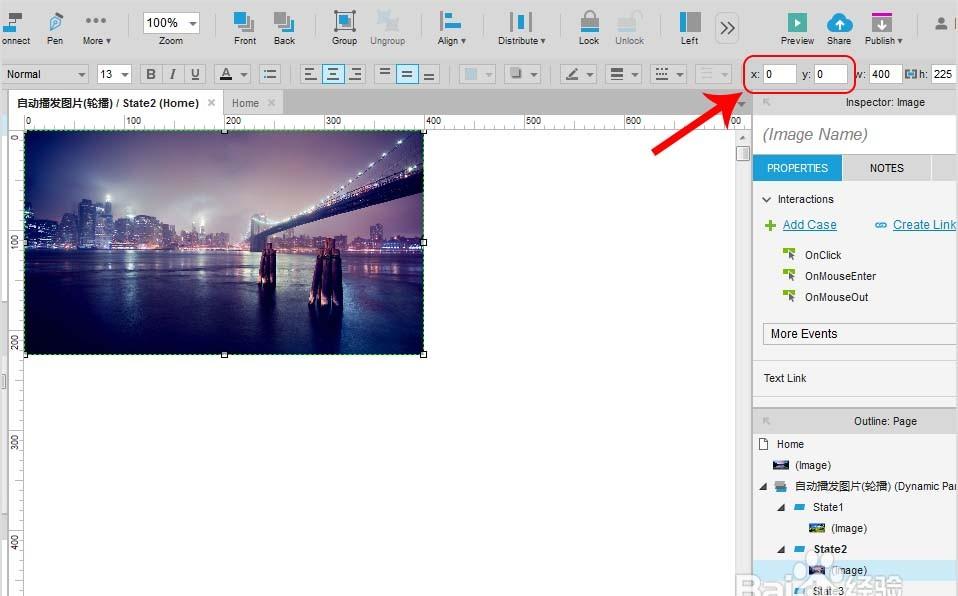Switch to the NOTES tab
Image resolution: width=958 pixels, height=596 pixels.
(x=886, y=168)
